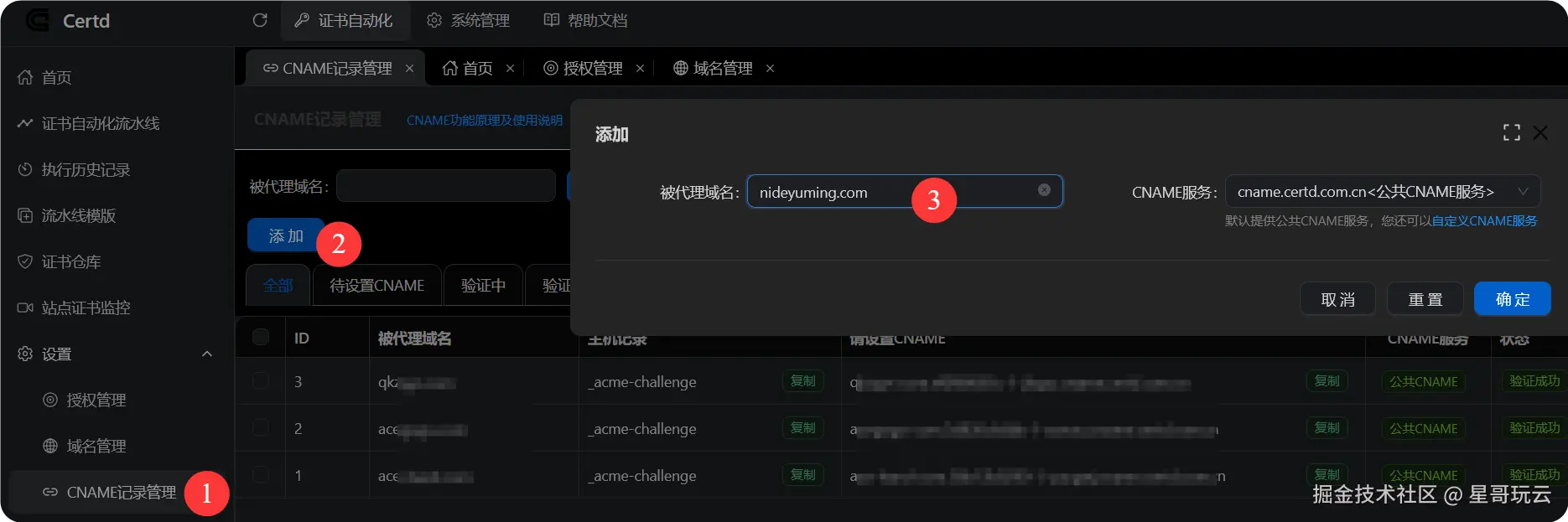This screenshot has height=522, width=1568.
Task: Click 公共CNAME tag in row 2
Action: tap(1424, 428)
